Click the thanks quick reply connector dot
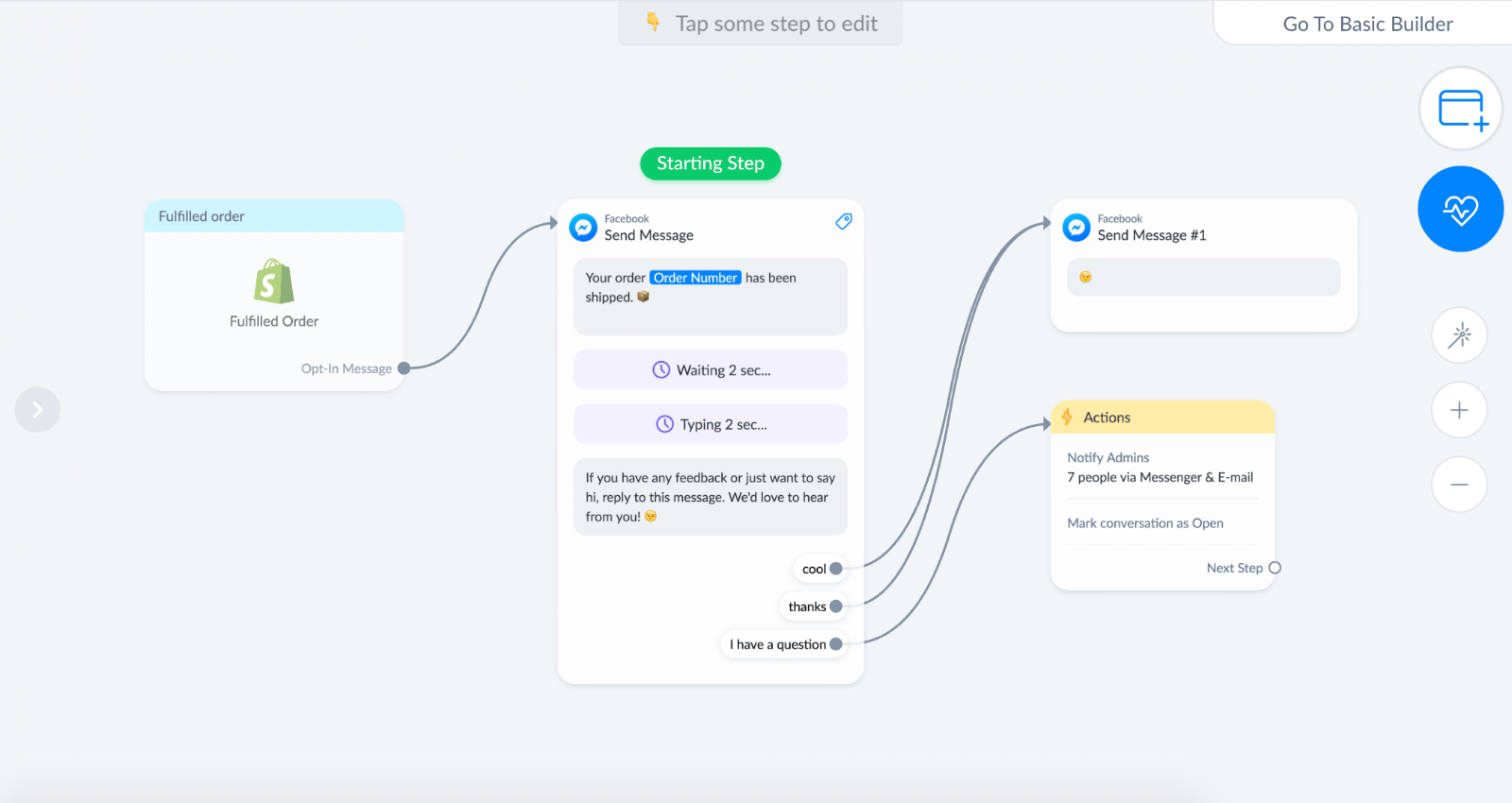Image resolution: width=1512 pixels, height=803 pixels. click(x=835, y=607)
